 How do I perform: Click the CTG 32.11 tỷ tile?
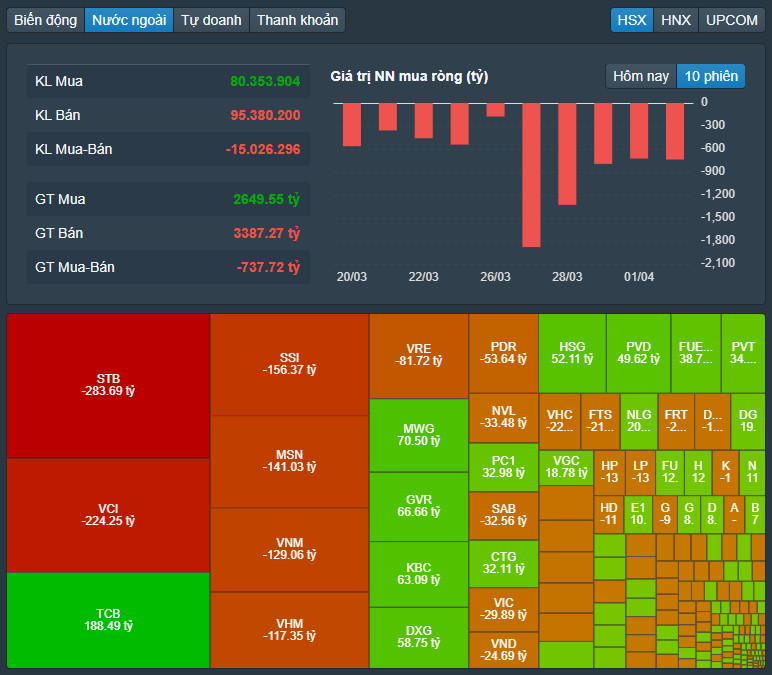coord(504,564)
